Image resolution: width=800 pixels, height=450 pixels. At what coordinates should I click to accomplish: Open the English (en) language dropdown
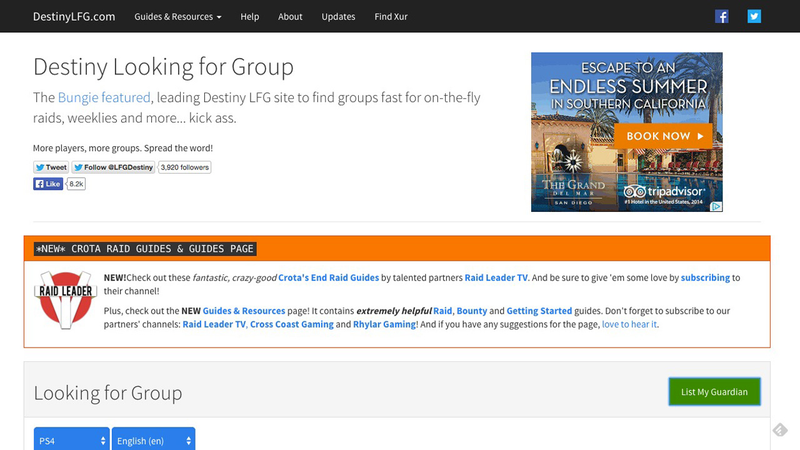pyautogui.click(x=153, y=440)
